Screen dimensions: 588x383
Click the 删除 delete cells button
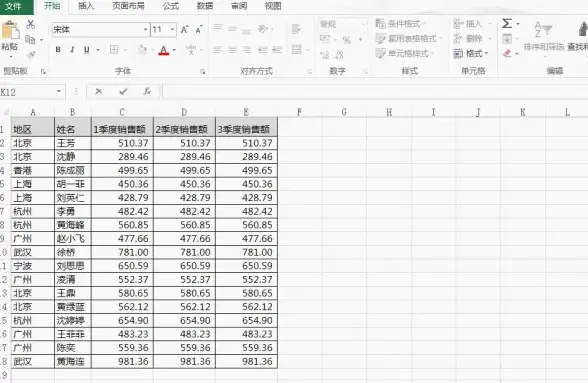(472, 39)
